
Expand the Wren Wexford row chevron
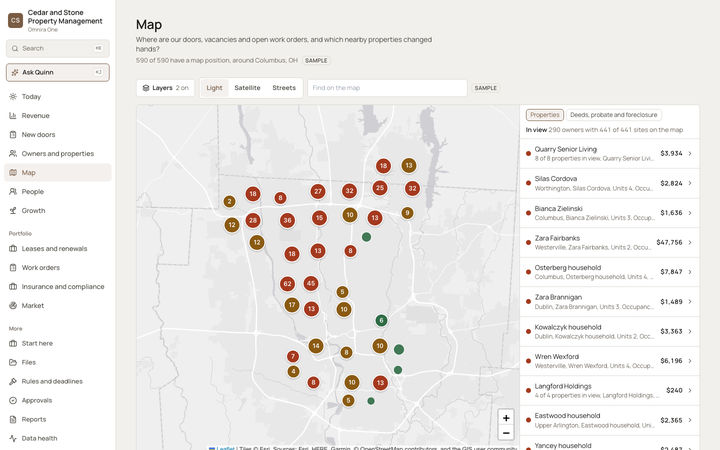click(690, 361)
